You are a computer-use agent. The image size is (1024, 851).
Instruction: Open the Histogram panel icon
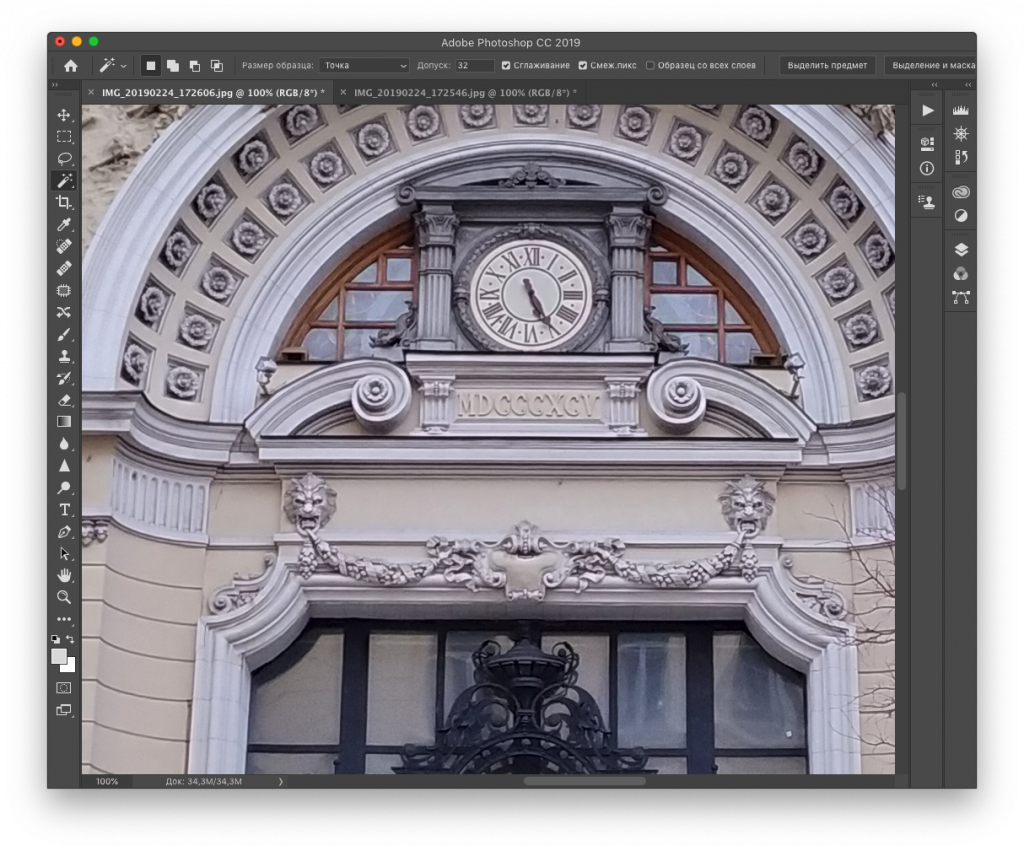coord(961,110)
